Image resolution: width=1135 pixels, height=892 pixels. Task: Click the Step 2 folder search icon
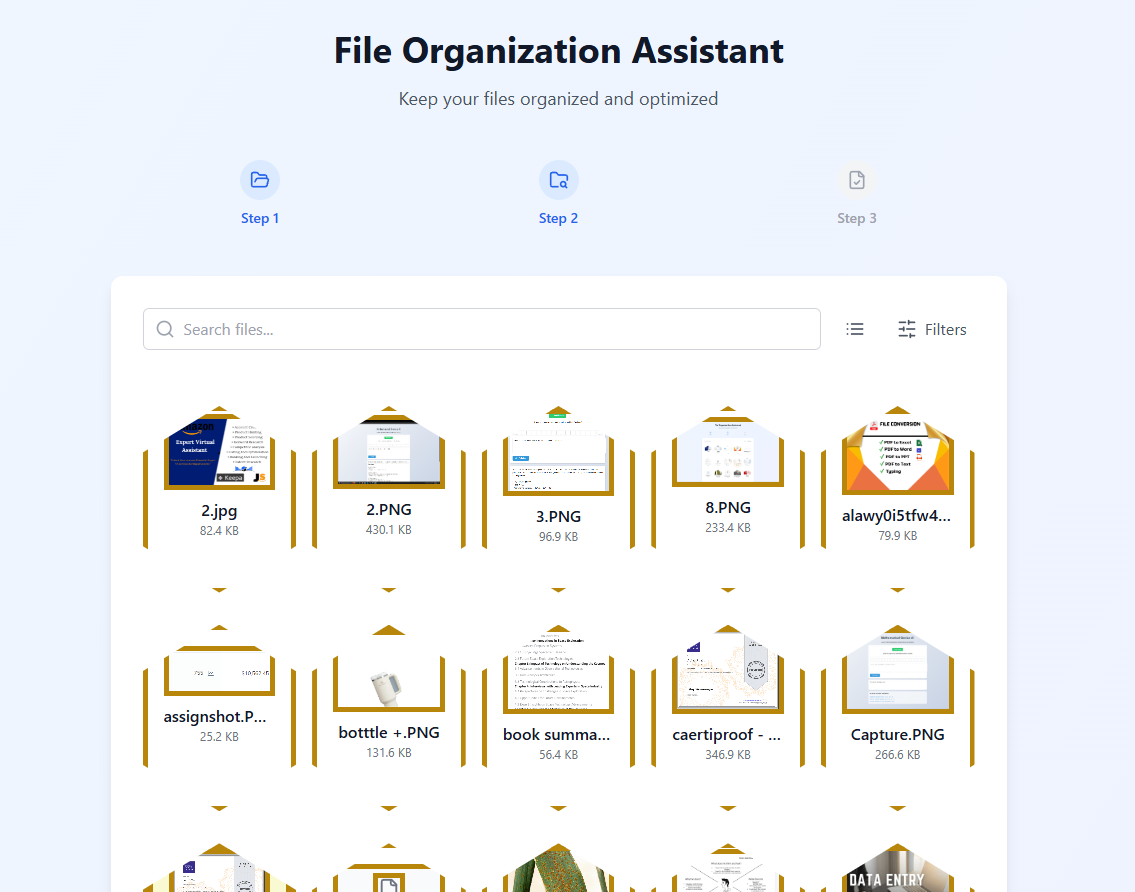[x=558, y=180]
